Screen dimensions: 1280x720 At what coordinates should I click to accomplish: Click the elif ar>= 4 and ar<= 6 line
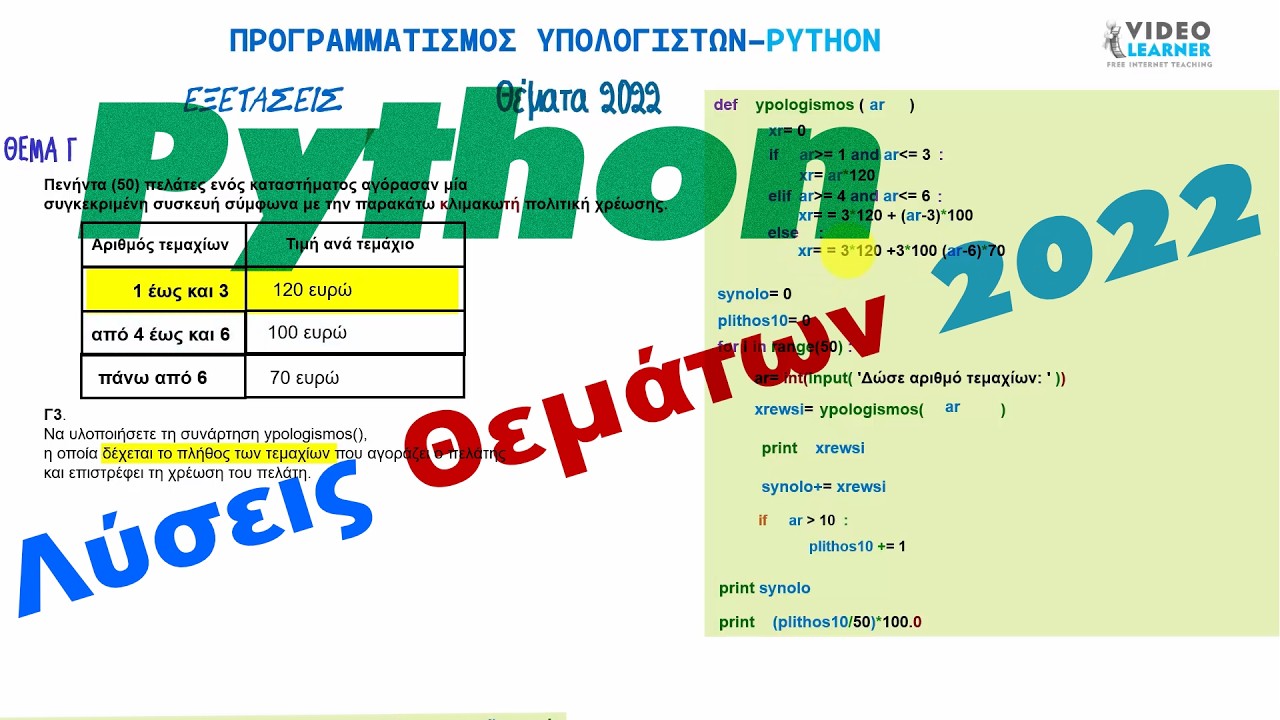coord(855,196)
